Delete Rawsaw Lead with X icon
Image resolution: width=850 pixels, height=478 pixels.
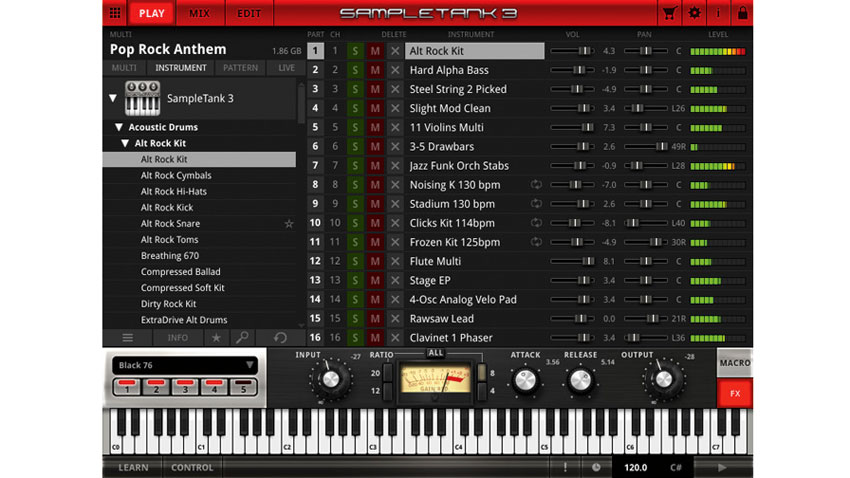[x=395, y=319]
